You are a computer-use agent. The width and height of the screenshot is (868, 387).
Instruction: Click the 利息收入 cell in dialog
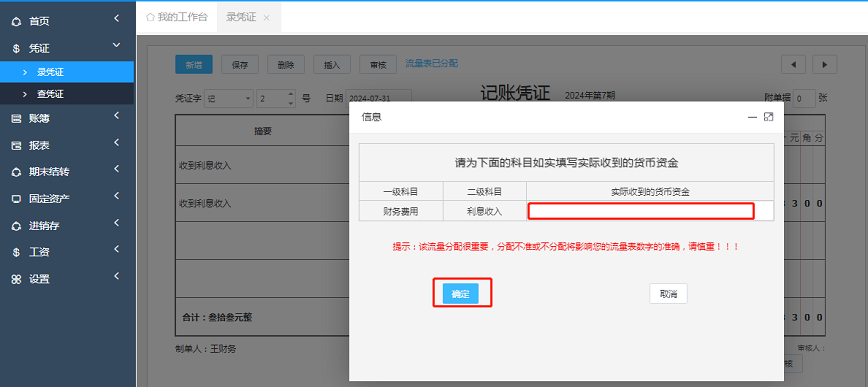[484, 211]
